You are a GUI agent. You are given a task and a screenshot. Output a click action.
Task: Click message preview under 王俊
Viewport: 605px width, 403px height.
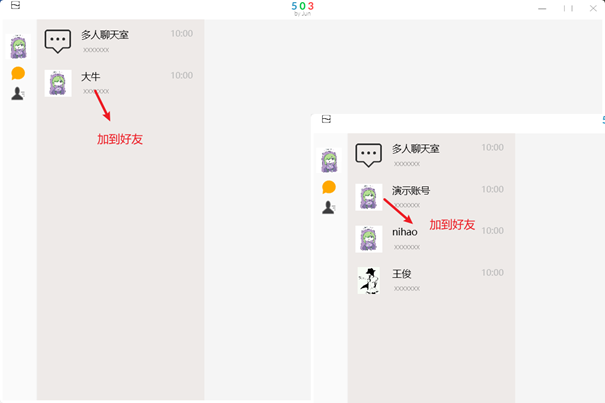point(407,289)
